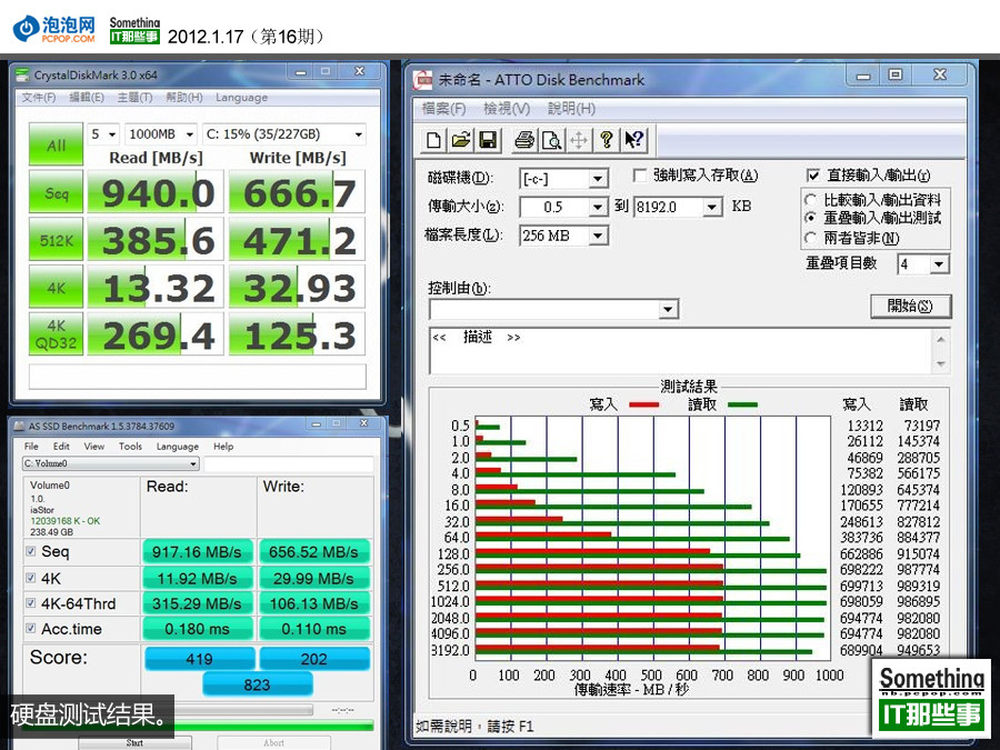Toggle the 直接輸入/輸出 checkbox in ATTO
This screenshot has width=1000, height=750.
[812, 175]
